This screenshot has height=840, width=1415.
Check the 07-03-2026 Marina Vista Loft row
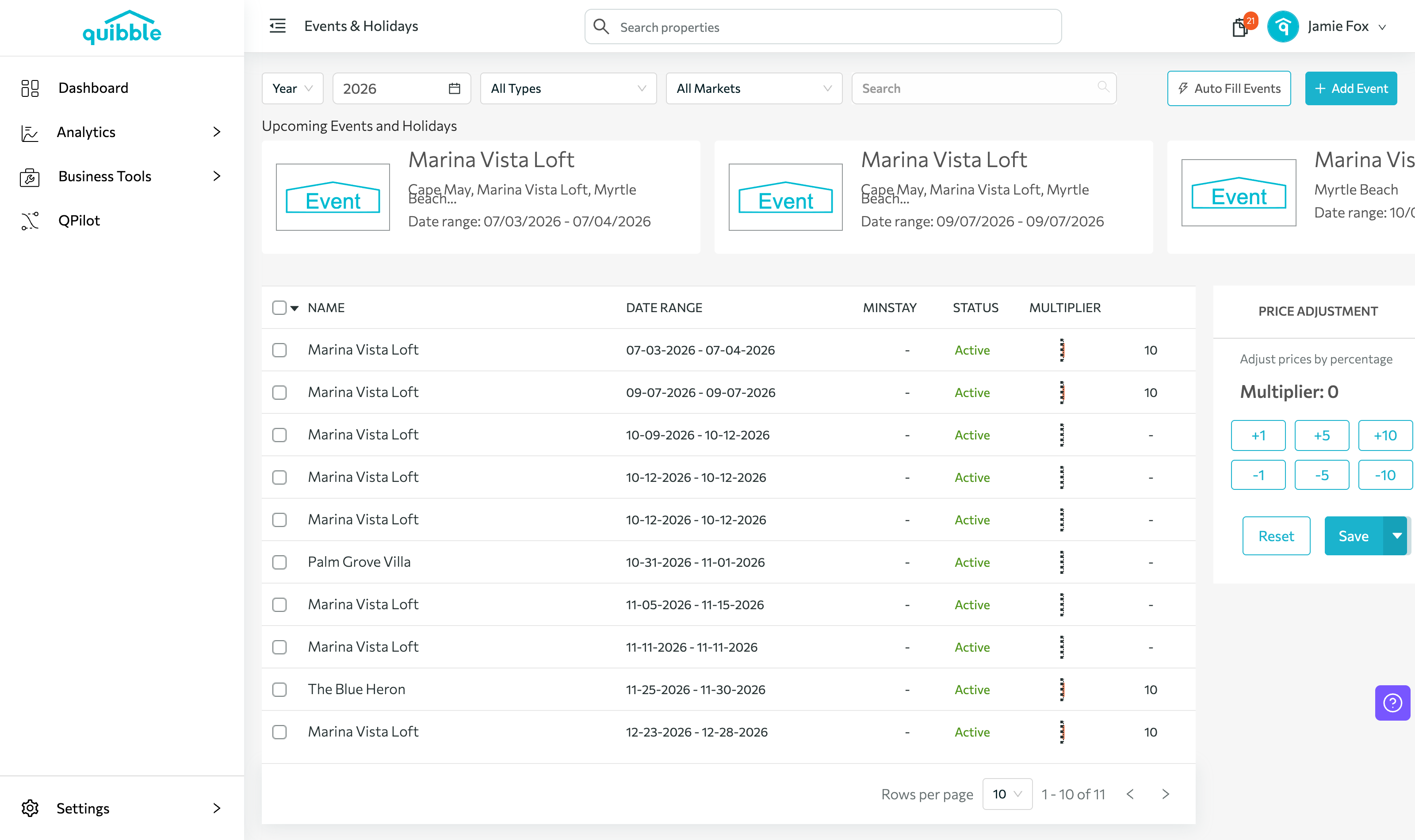279,350
